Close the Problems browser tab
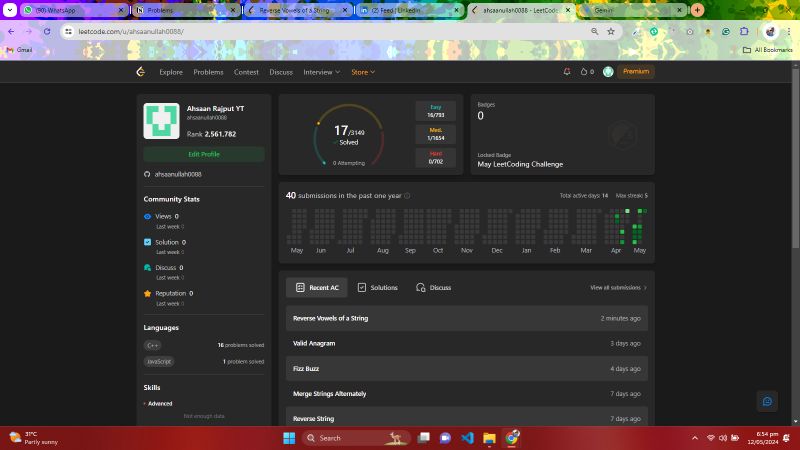The image size is (800, 450). point(233,10)
